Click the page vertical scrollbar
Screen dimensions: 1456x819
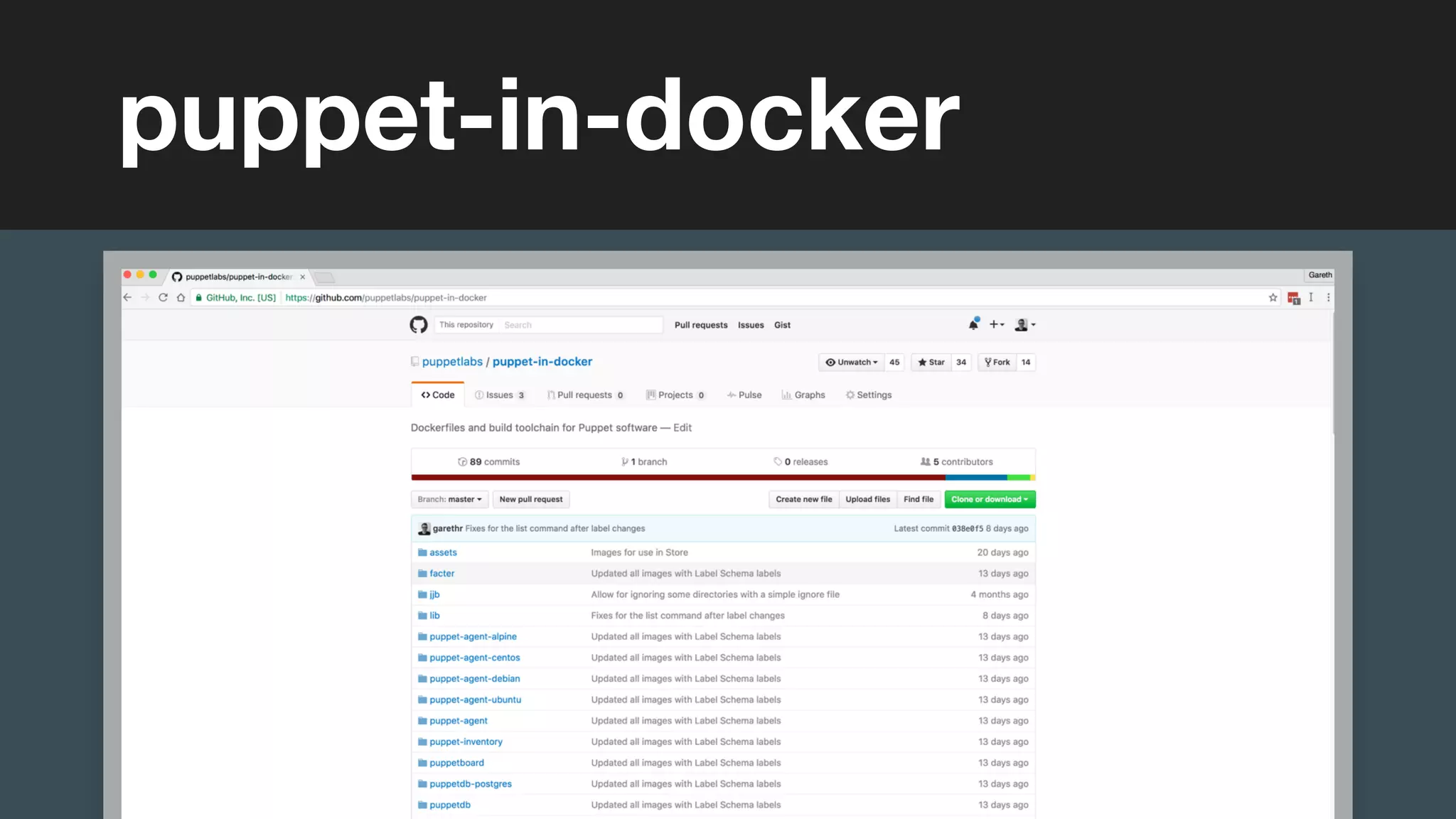click(x=1333, y=373)
